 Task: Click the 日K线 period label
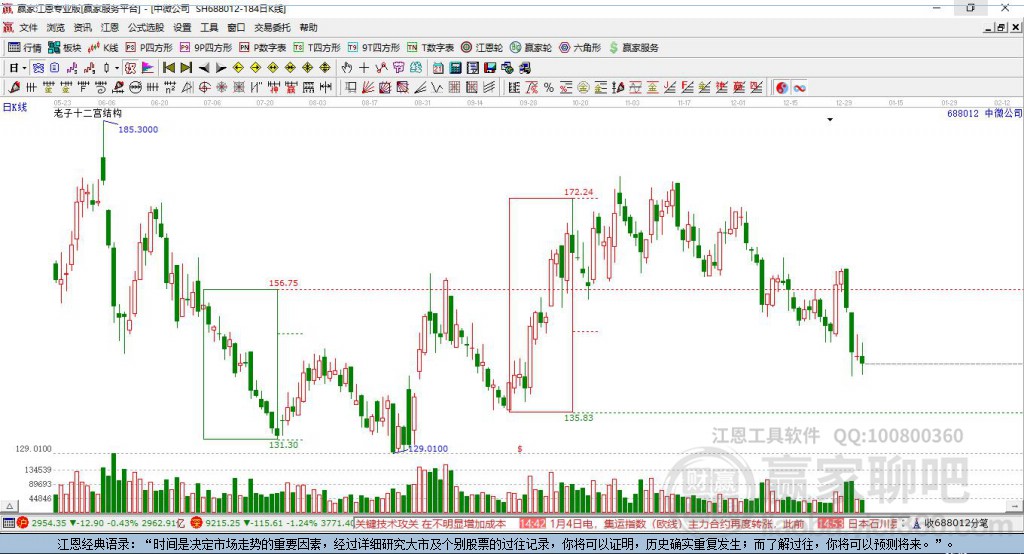[15, 107]
